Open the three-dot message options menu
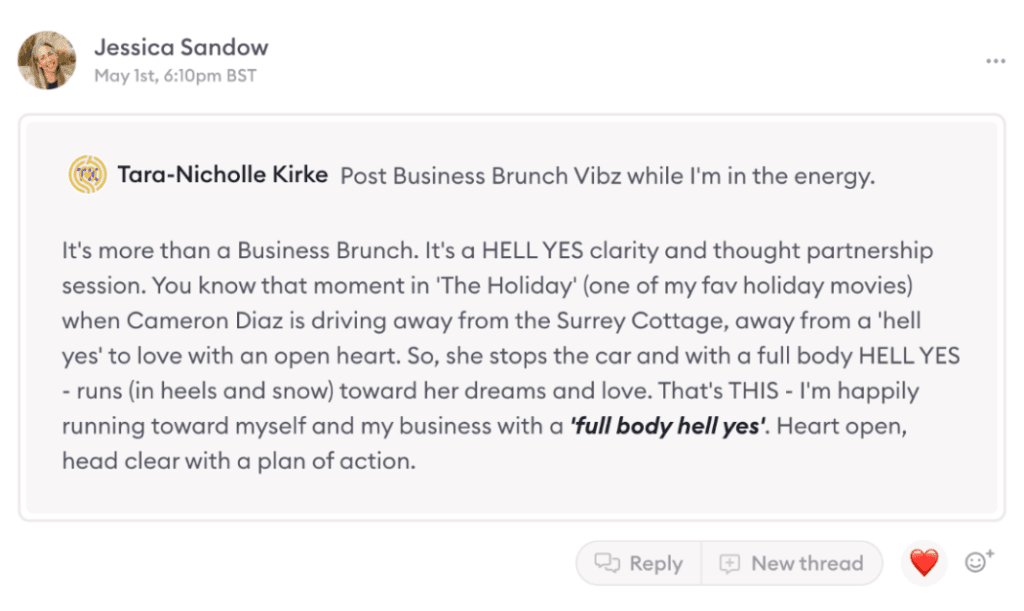Image resolution: width=1024 pixels, height=611 pixels. coord(994,61)
